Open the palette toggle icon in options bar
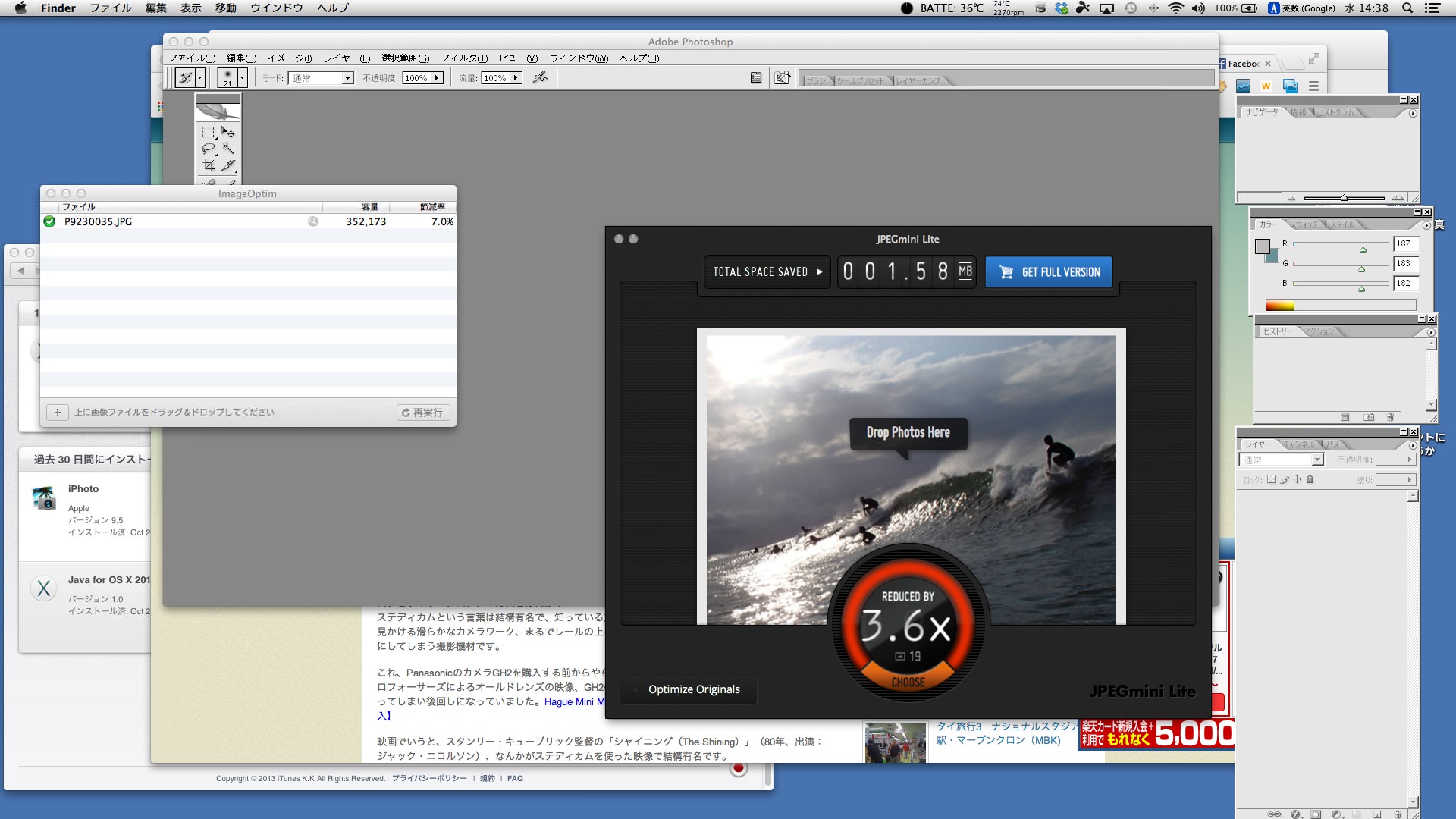Viewport: 1456px width, 819px height. 756,77
